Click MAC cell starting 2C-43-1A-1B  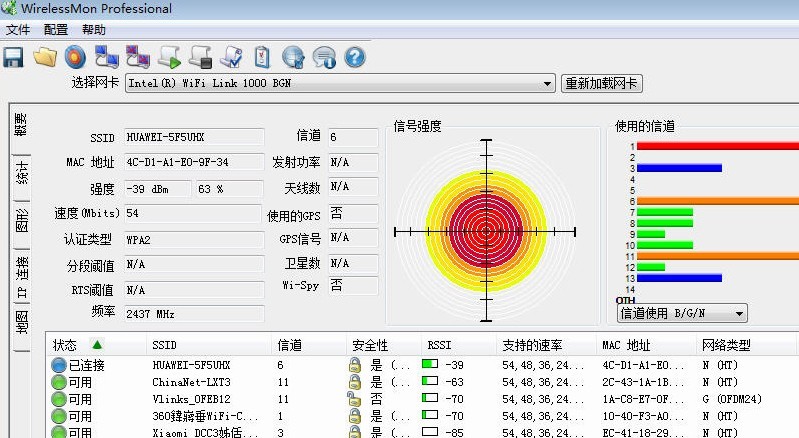pos(644,382)
